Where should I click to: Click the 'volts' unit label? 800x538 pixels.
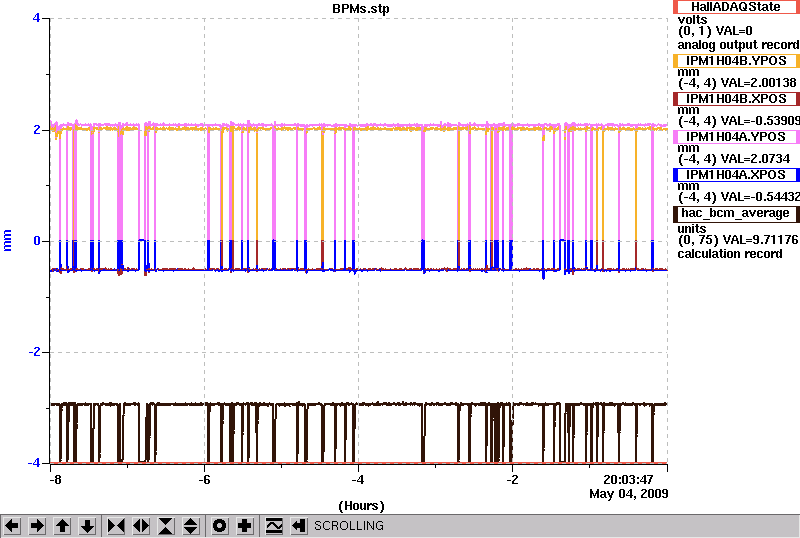(692, 20)
